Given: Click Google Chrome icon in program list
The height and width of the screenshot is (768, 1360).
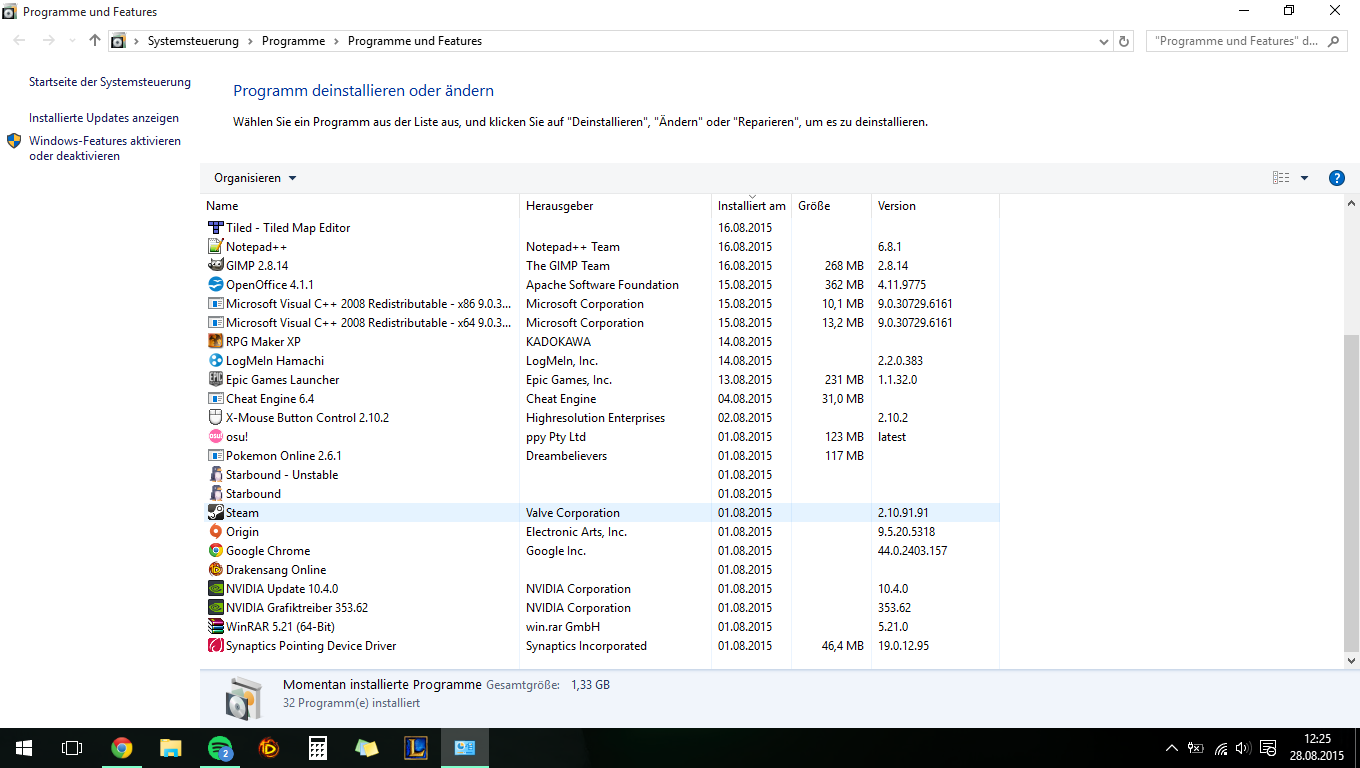Looking at the screenshot, I should pyautogui.click(x=215, y=551).
